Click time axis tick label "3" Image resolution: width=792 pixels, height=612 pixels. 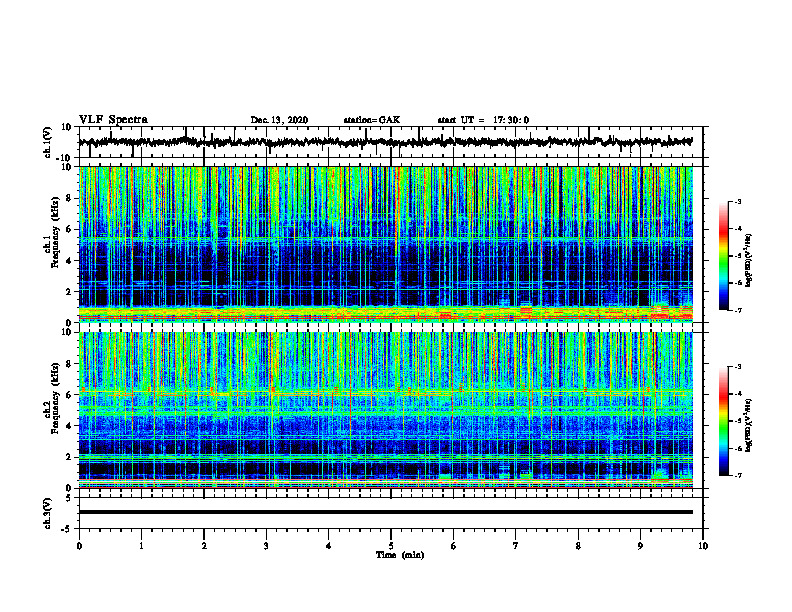[x=266, y=546]
